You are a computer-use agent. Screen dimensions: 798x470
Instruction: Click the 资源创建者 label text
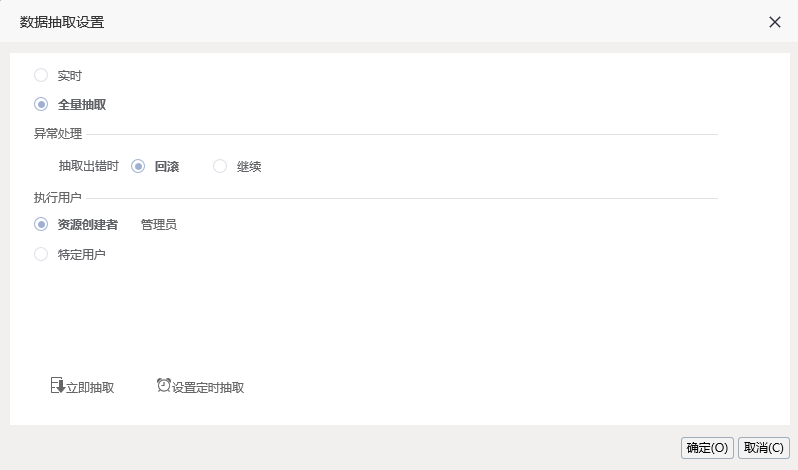(x=88, y=225)
